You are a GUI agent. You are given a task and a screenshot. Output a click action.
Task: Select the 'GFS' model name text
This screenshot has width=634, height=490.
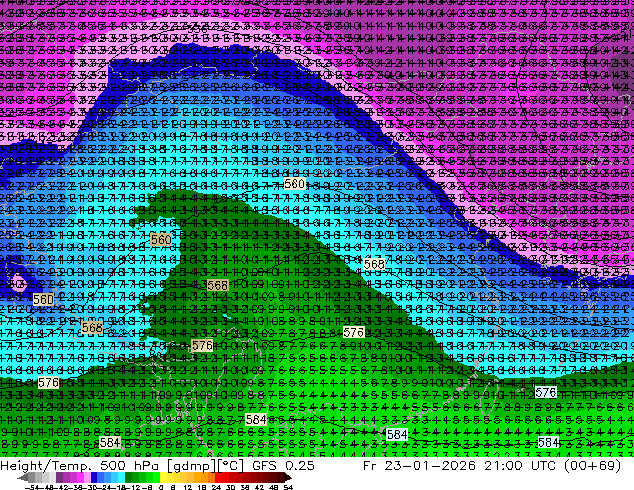coord(264,465)
